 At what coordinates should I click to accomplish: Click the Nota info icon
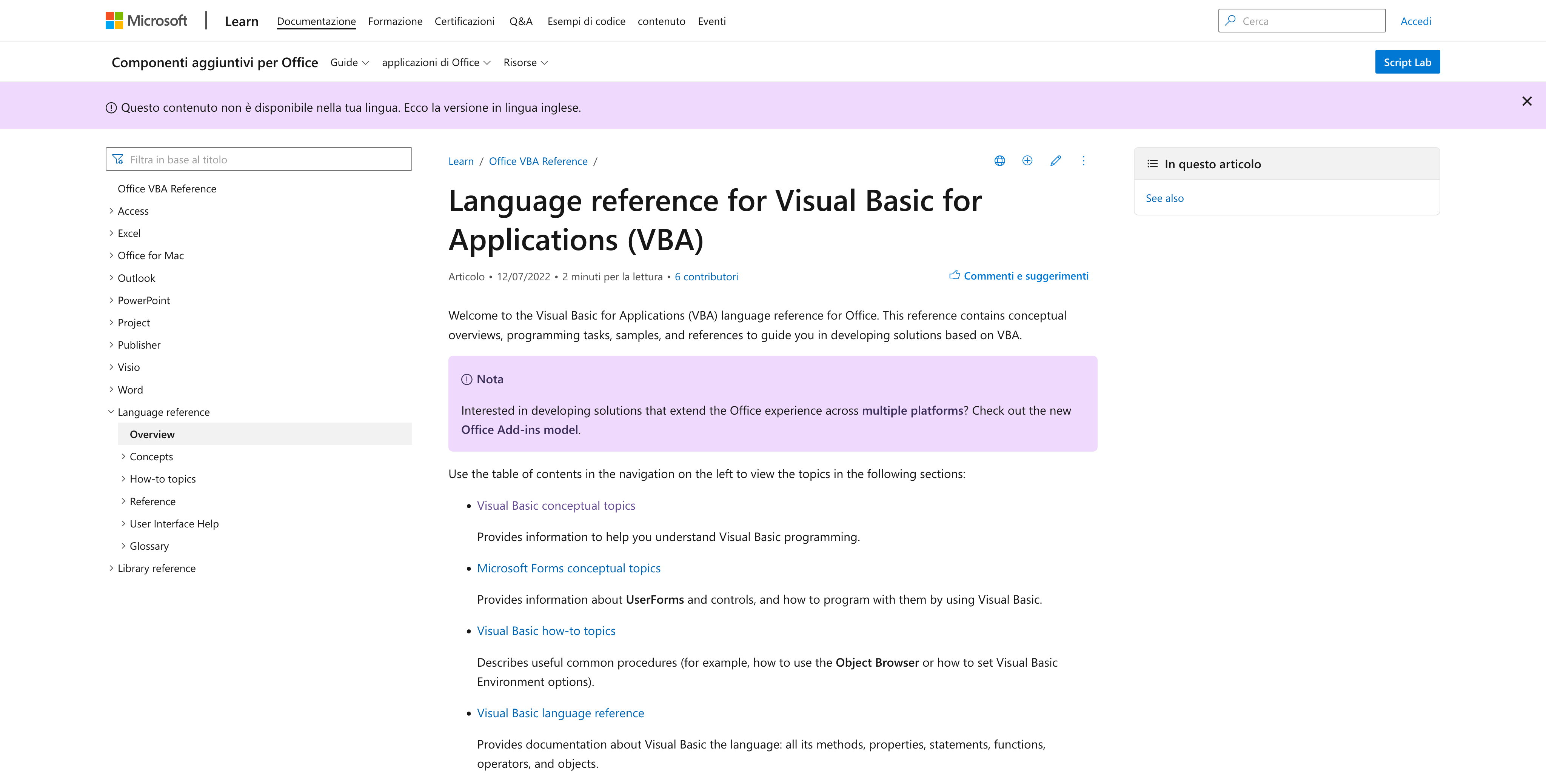coord(466,379)
